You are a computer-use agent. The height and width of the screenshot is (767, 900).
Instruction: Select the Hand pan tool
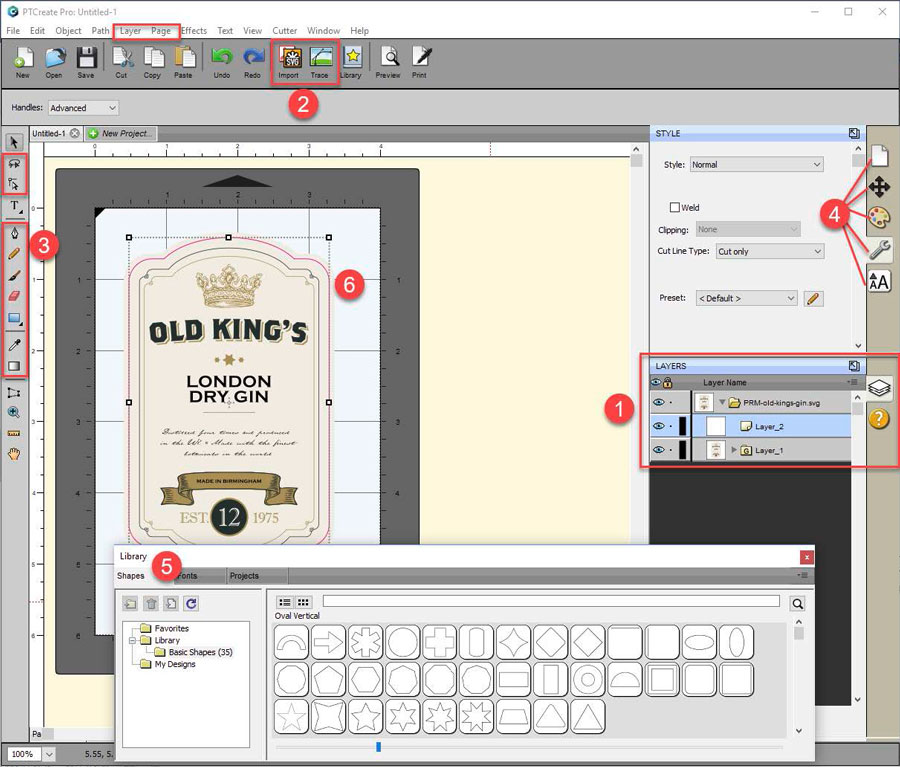tap(14, 454)
